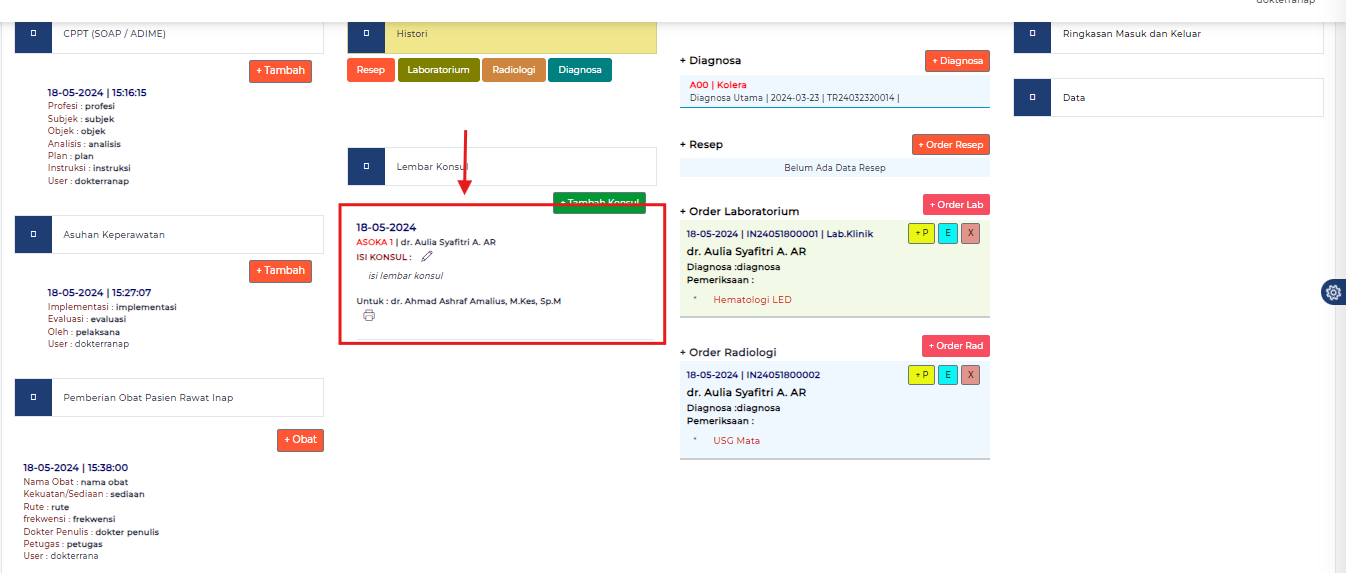Open the settings gear on the right edge
The height and width of the screenshot is (573, 1346).
(1332, 292)
